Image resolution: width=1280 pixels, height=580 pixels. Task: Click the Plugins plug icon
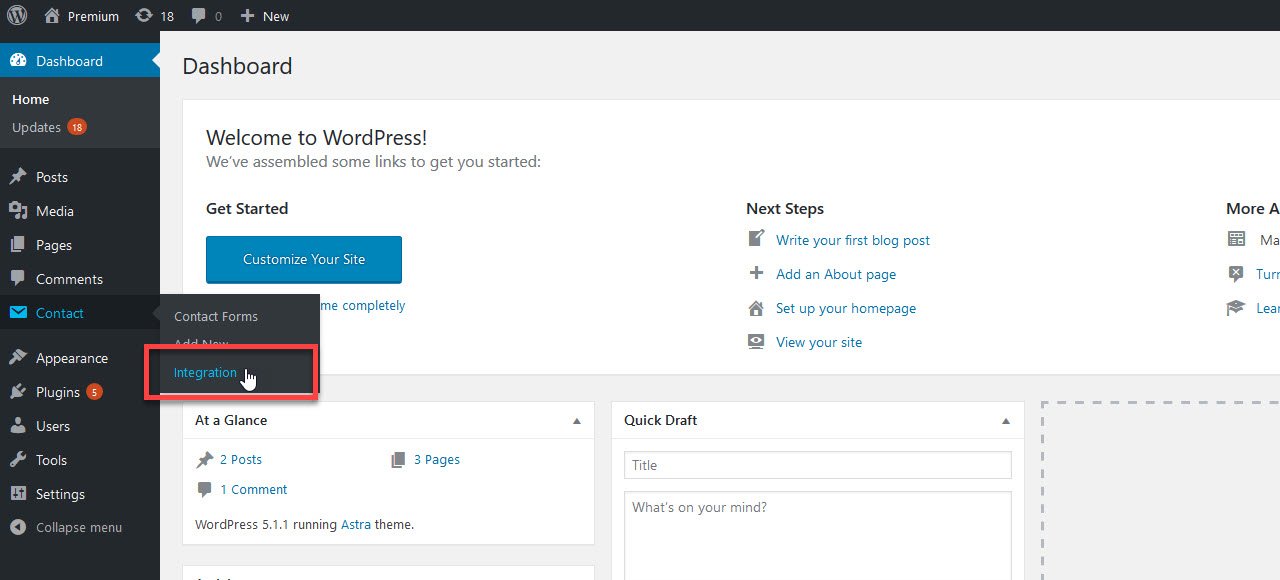(x=18, y=392)
